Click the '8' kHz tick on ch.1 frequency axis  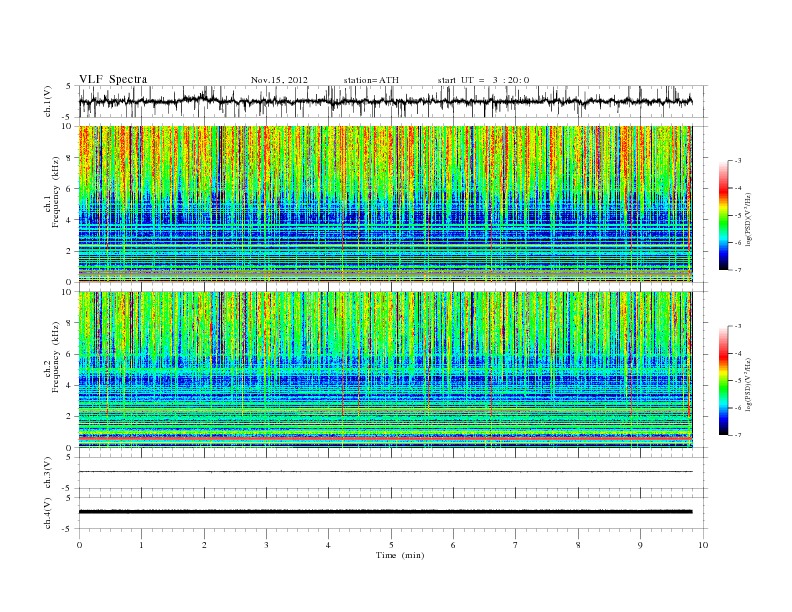coord(70,158)
